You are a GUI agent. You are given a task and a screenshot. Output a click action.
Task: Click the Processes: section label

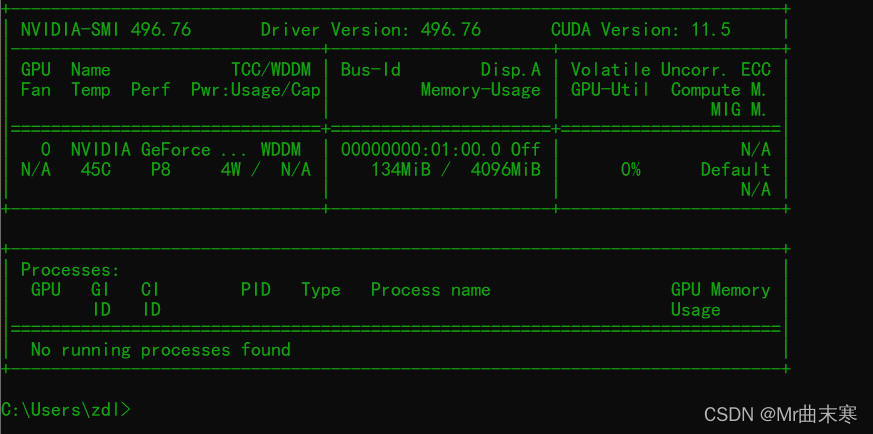point(70,270)
